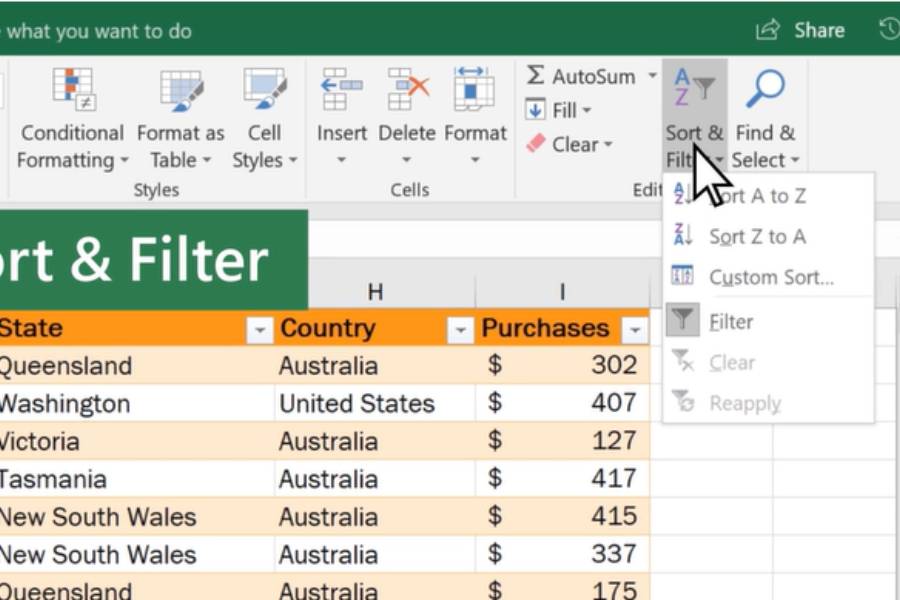Open the version history clock icon
This screenshot has height=600, width=900.
(890, 29)
